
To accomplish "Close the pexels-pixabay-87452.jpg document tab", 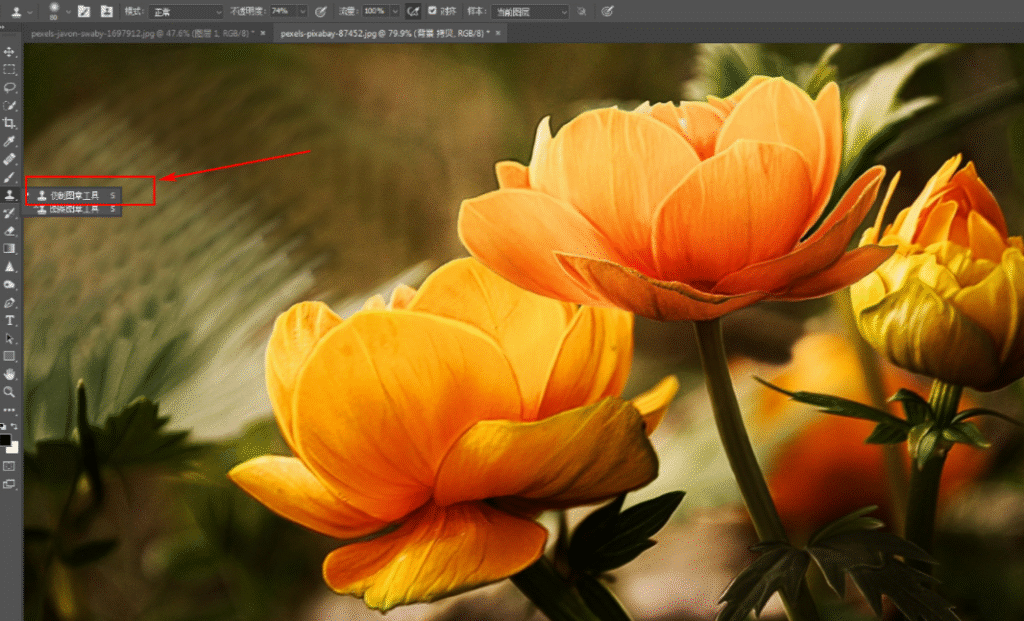I will coord(498,33).
